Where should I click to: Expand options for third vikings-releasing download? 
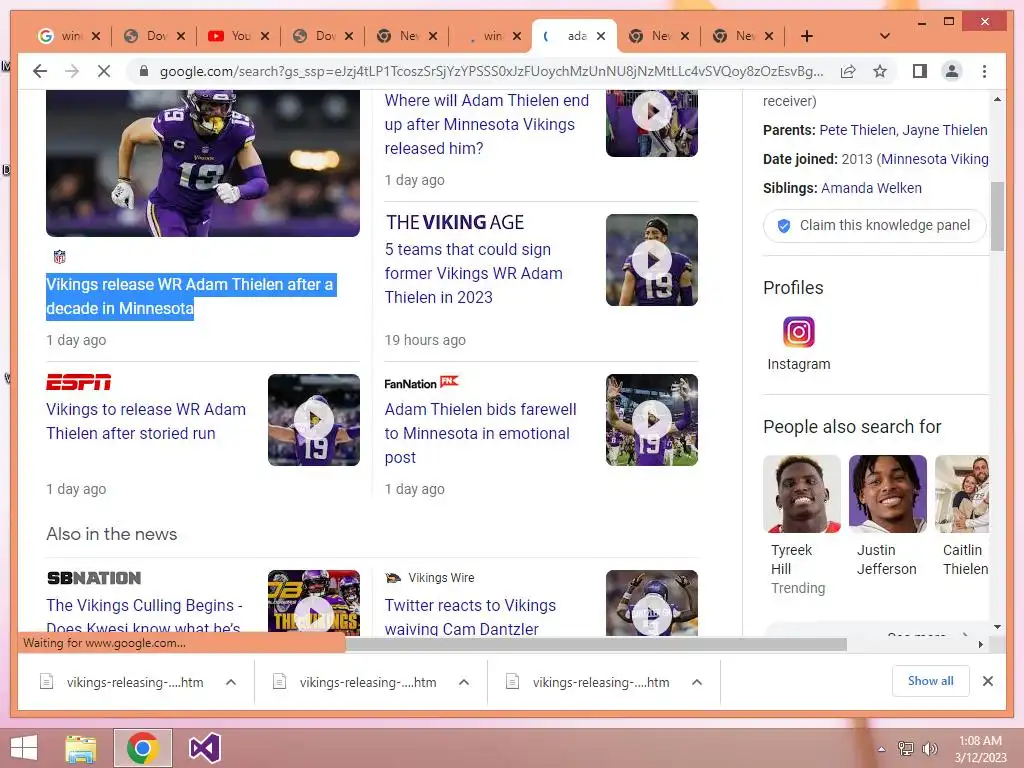[x=697, y=682]
